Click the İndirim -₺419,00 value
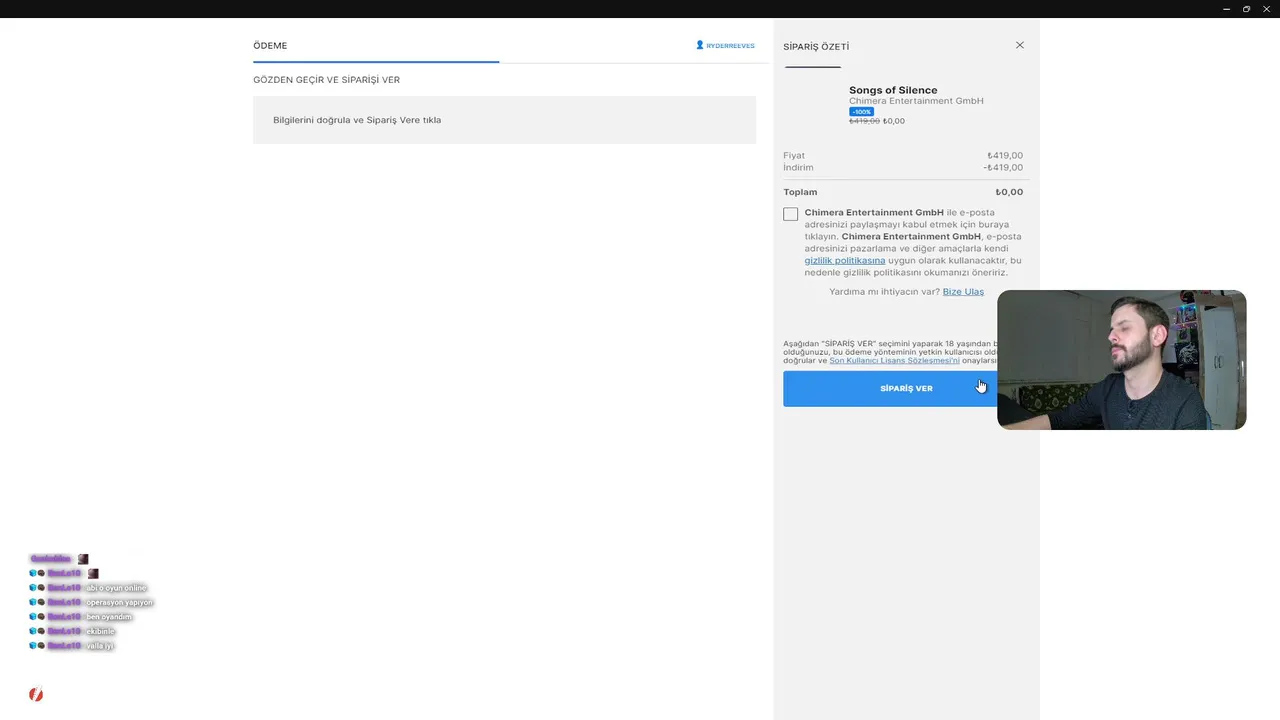This screenshot has height=720, width=1280. click(1003, 167)
